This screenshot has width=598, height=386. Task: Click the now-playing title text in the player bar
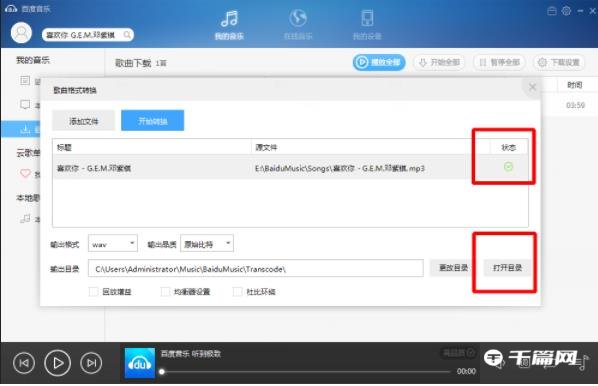coord(191,354)
